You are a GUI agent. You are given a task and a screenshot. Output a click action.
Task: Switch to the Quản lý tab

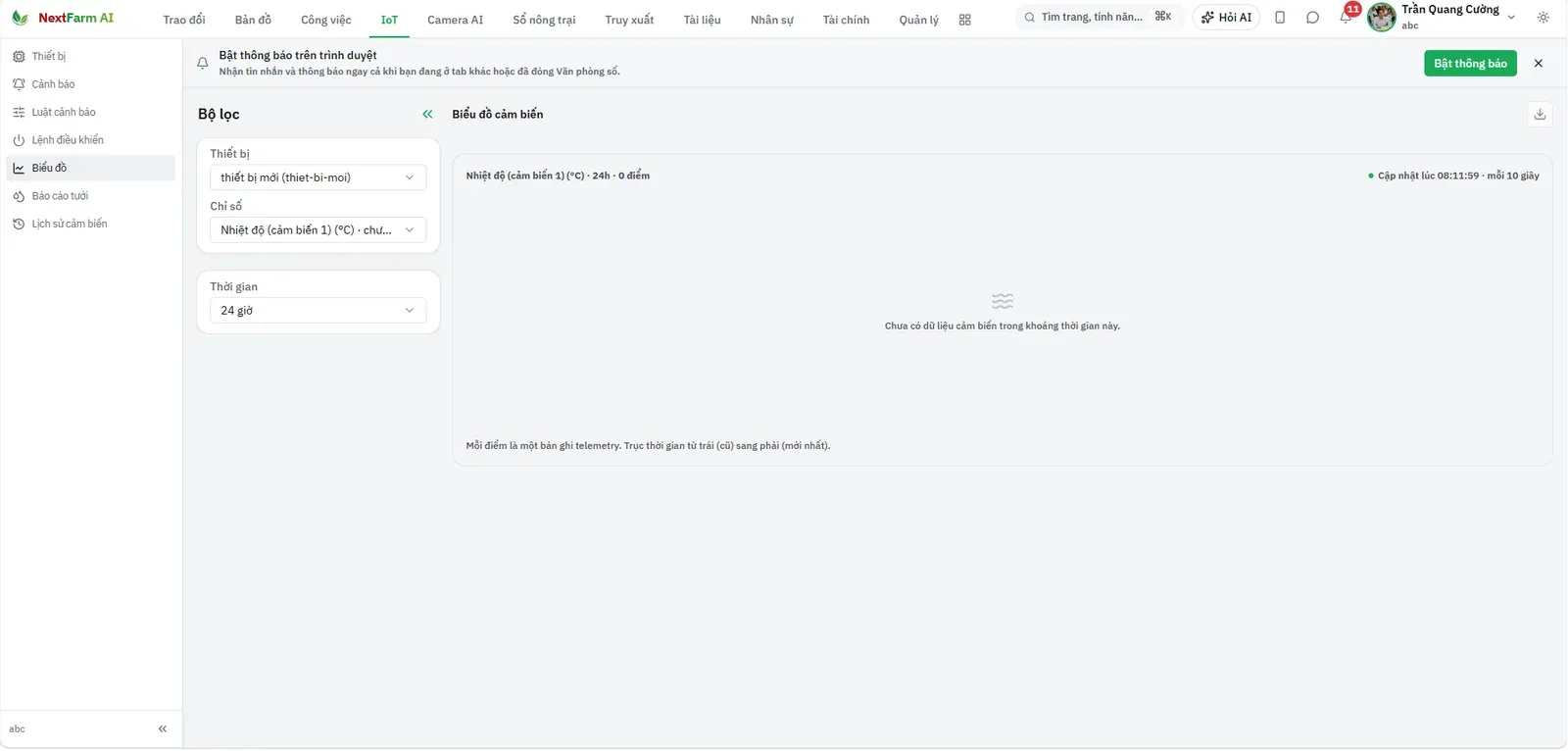[918, 20]
